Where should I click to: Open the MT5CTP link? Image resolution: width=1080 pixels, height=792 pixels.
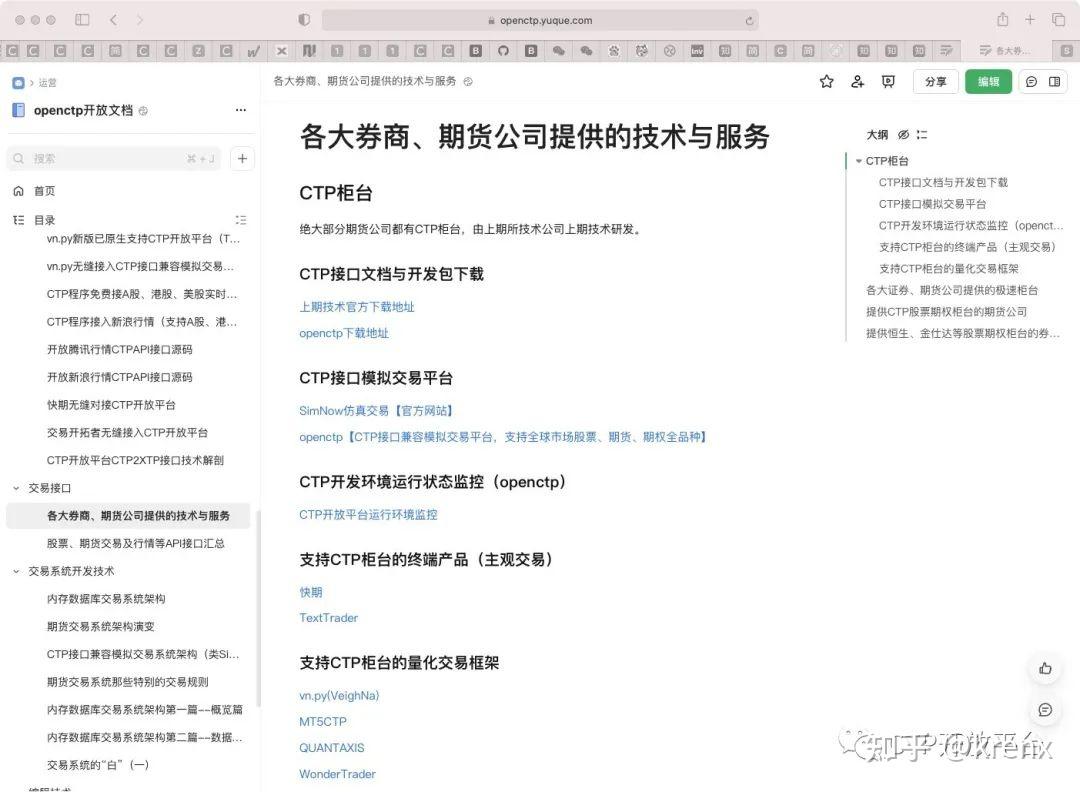(x=322, y=722)
